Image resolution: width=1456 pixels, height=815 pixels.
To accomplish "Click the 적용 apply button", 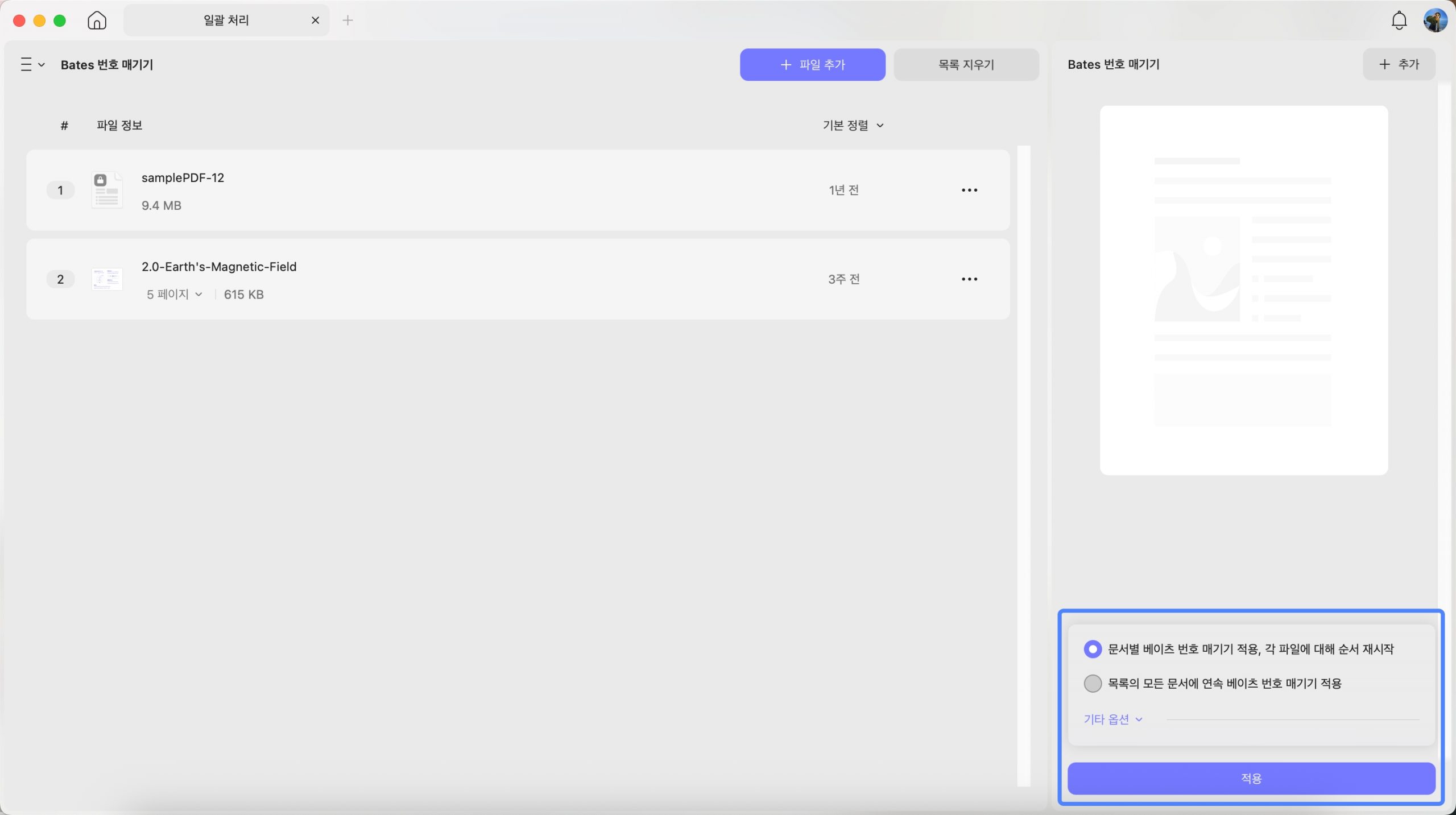I will point(1251,778).
